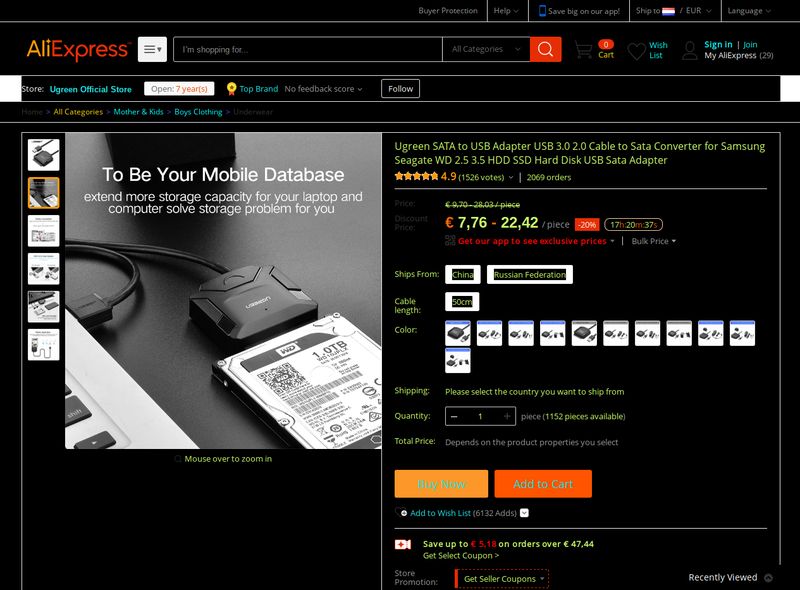Select the fourth product thumbnail
Image resolution: width=800 pixels, height=590 pixels.
[43, 268]
